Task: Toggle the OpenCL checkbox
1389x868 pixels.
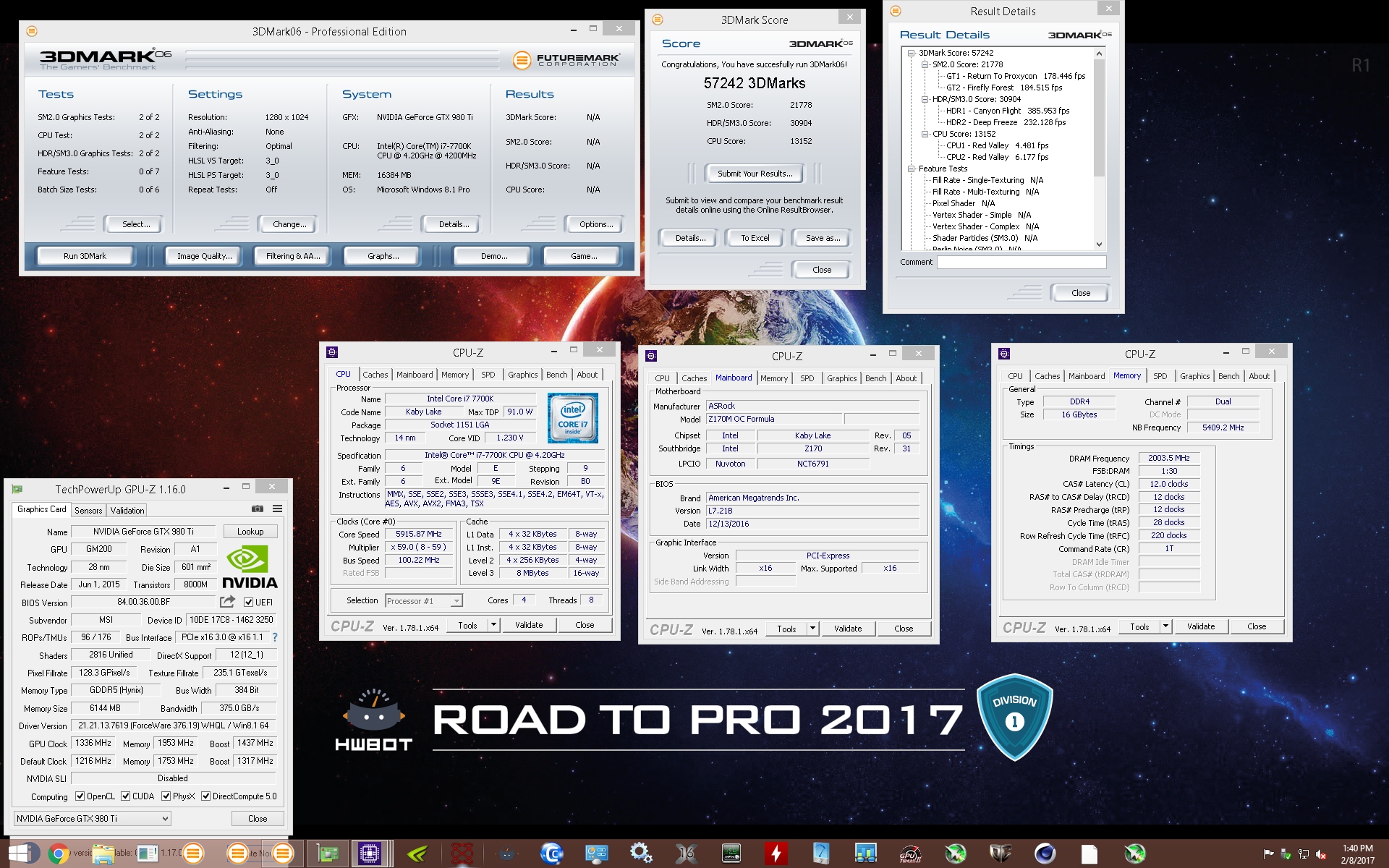Action: point(80,796)
